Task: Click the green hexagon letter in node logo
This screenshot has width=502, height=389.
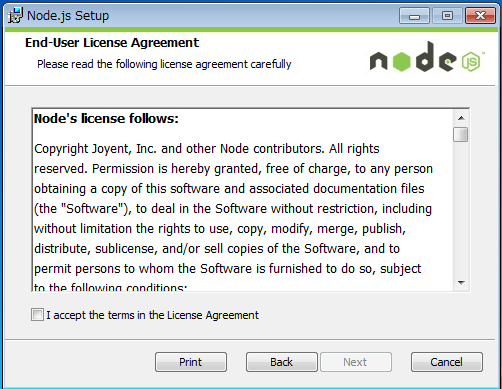Action: click(401, 61)
